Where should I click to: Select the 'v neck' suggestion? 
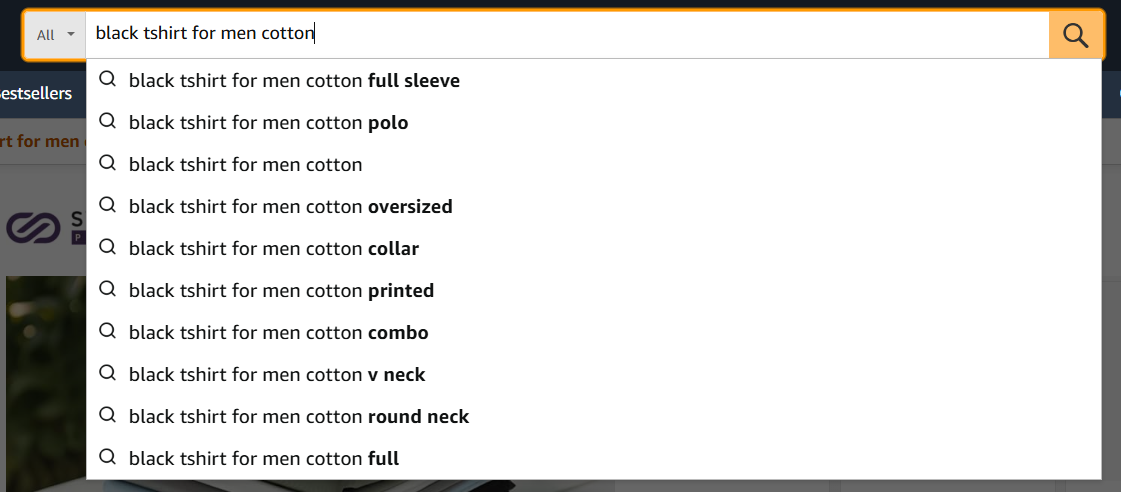(x=593, y=375)
